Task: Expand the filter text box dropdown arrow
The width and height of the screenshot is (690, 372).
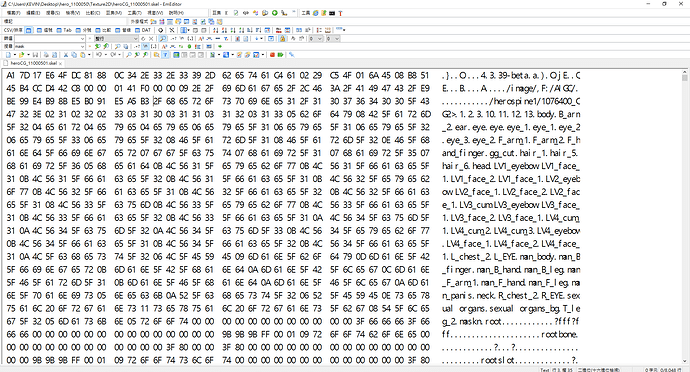Action: (x=82, y=38)
